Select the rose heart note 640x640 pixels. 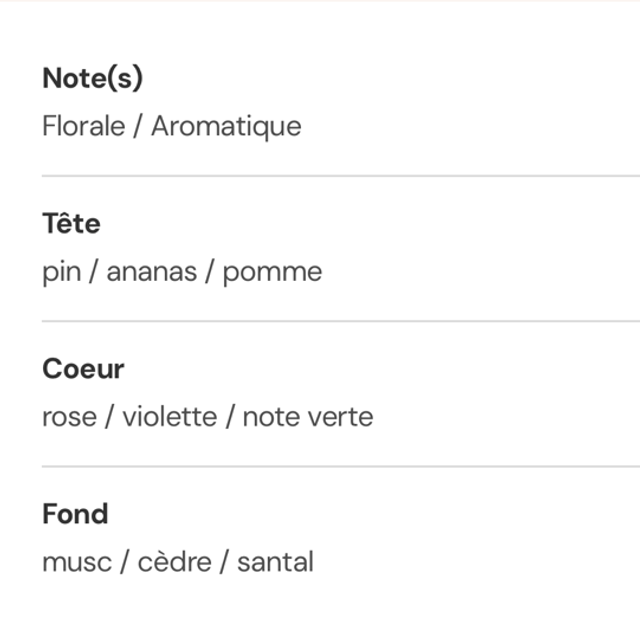tap(69, 417)
